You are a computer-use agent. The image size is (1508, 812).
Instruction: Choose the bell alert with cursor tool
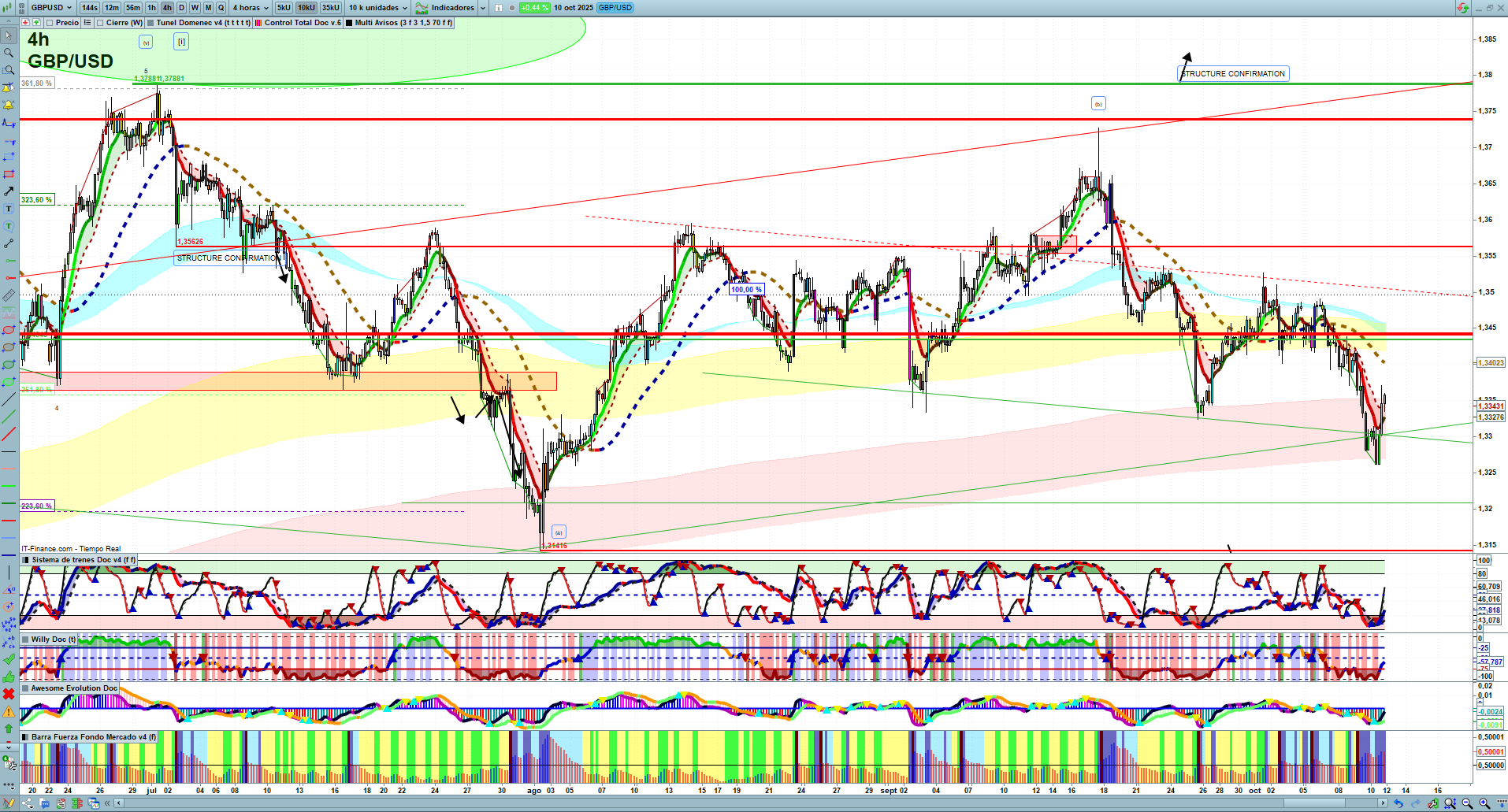click(x=9, y=87)
